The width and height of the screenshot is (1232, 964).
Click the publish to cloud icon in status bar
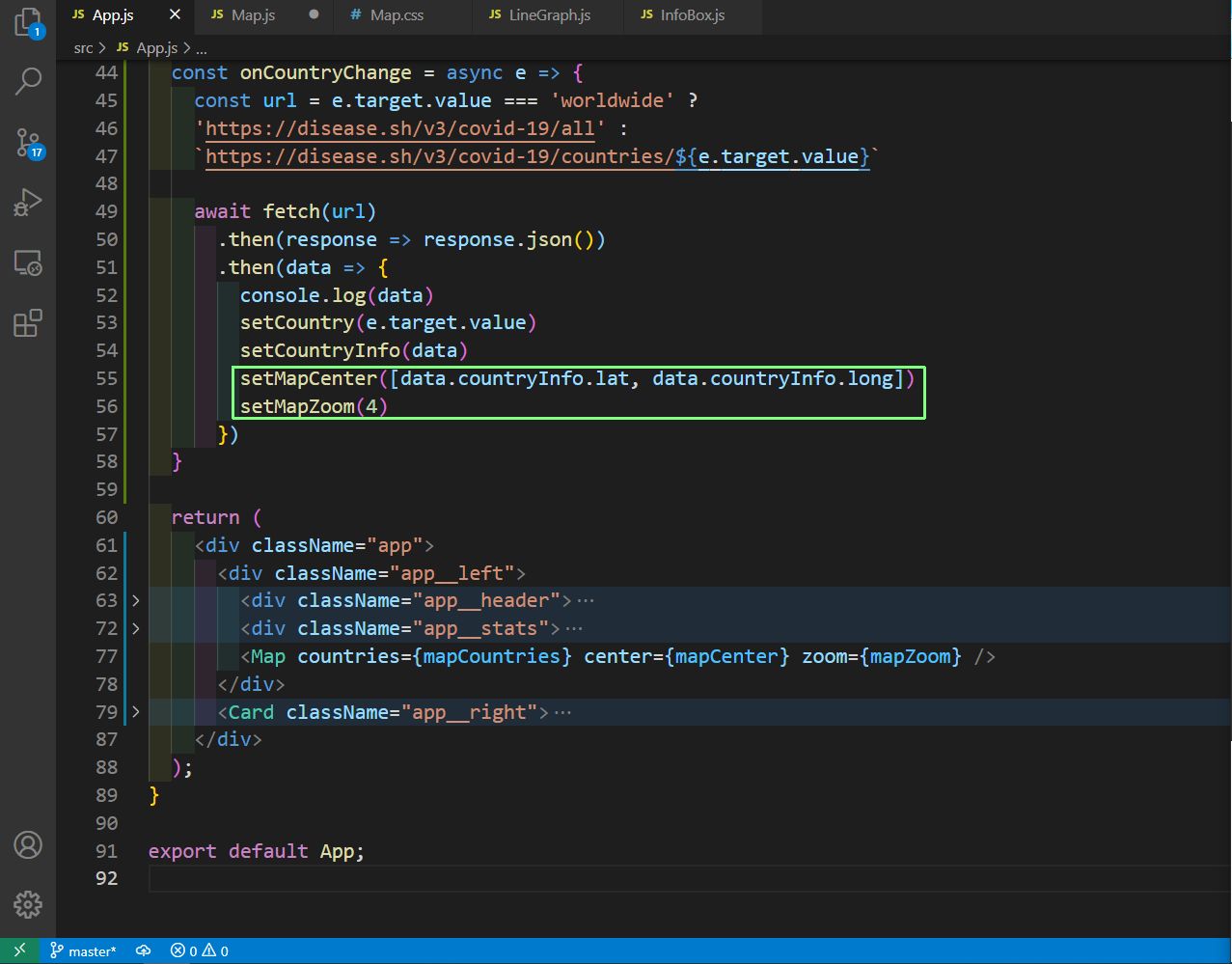143,950
